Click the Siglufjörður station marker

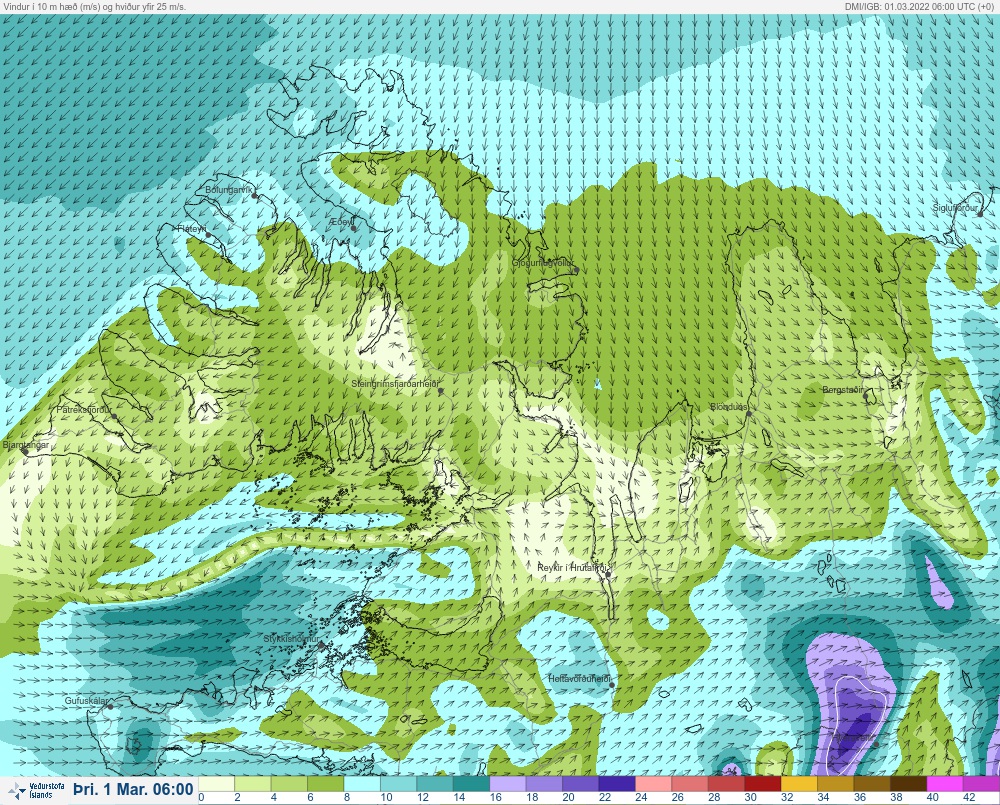(x=982, y=214)
